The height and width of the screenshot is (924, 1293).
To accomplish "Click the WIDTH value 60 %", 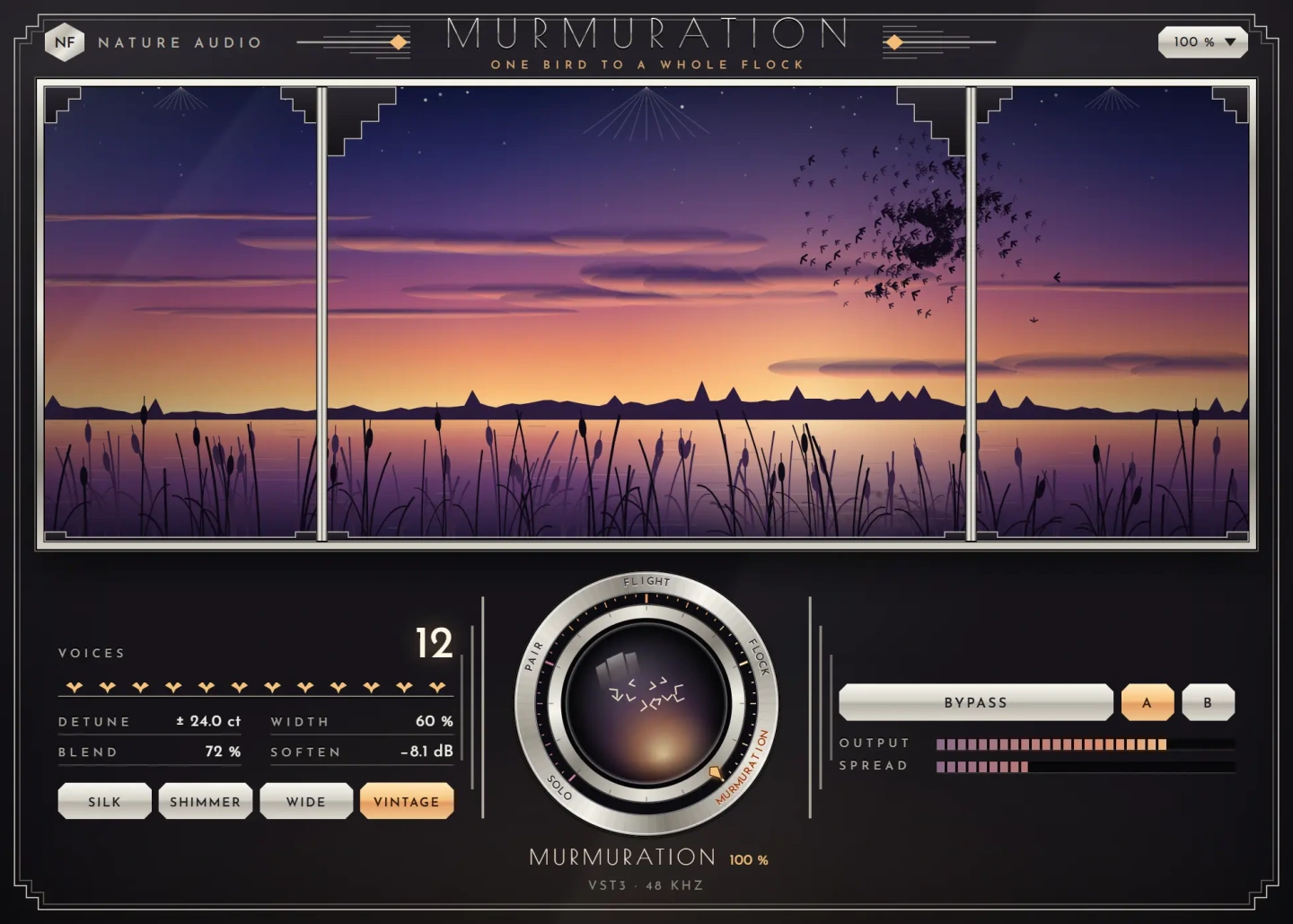I will [435, 721].
